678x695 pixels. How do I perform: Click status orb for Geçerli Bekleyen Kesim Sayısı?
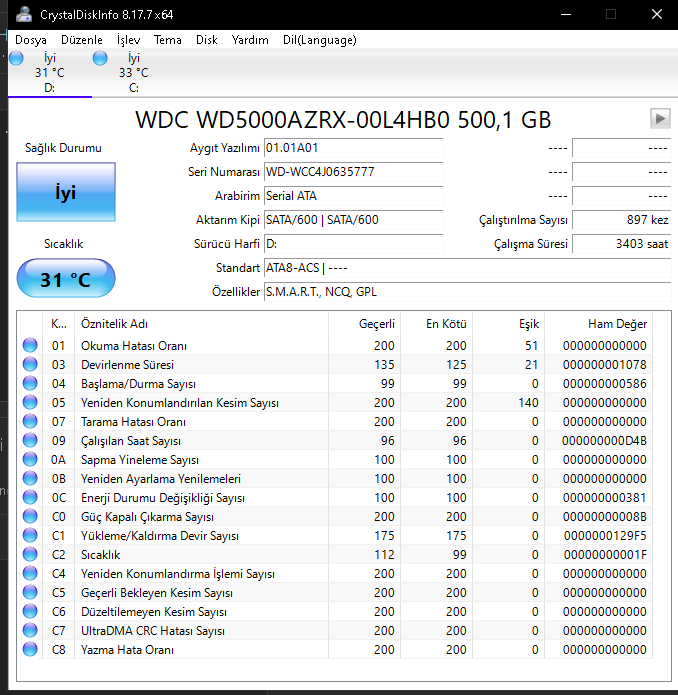point(30,592)
